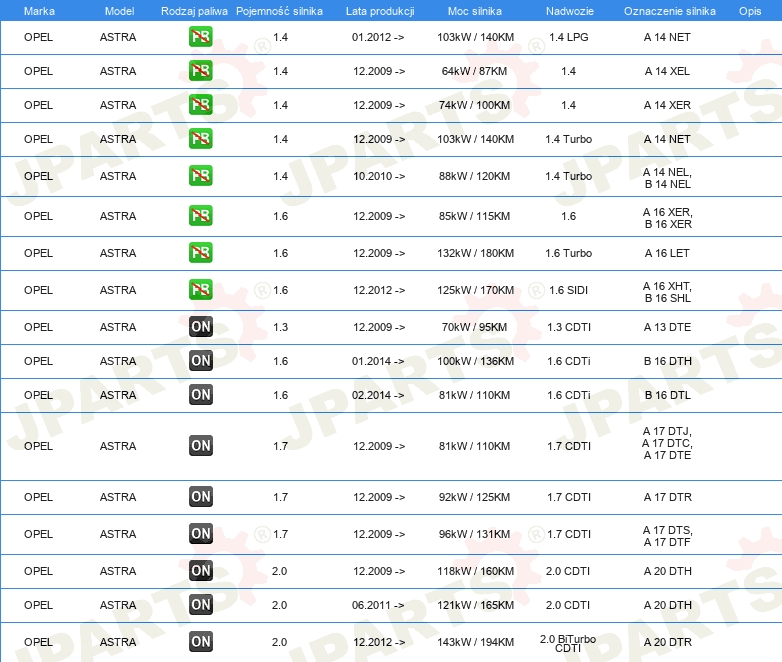Select the A 17 DTS, A 17 DTF cell

point(667,536)
